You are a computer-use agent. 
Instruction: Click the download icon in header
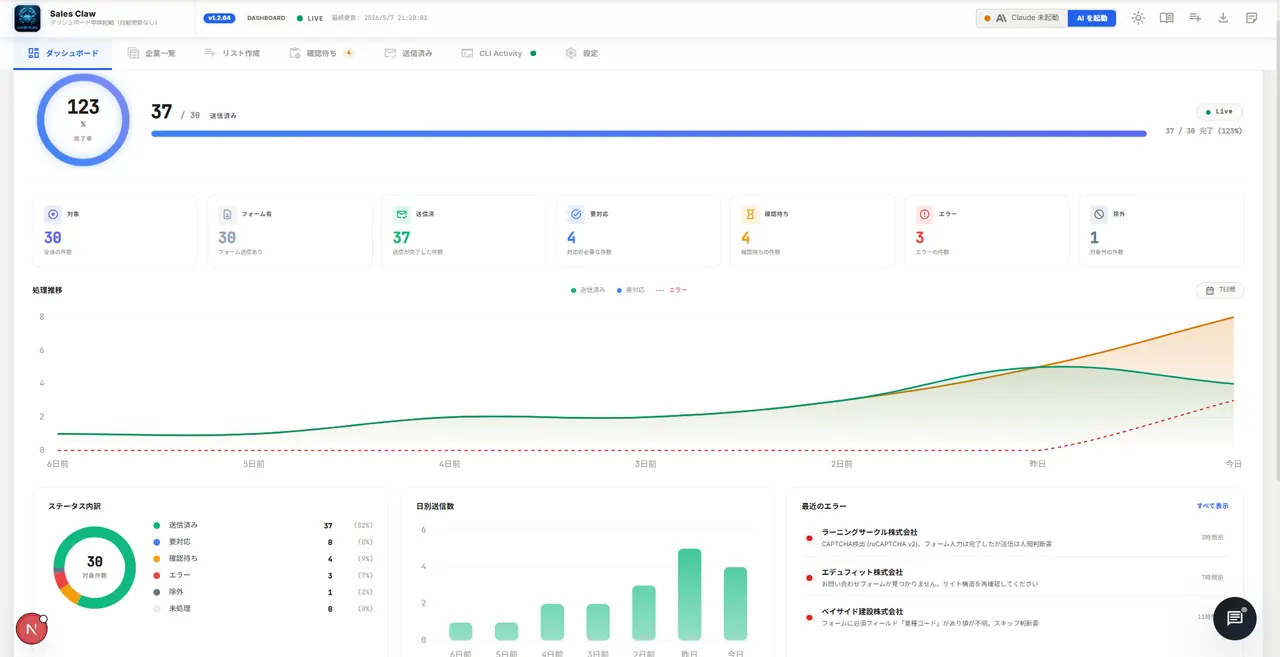coord(1223,18)
